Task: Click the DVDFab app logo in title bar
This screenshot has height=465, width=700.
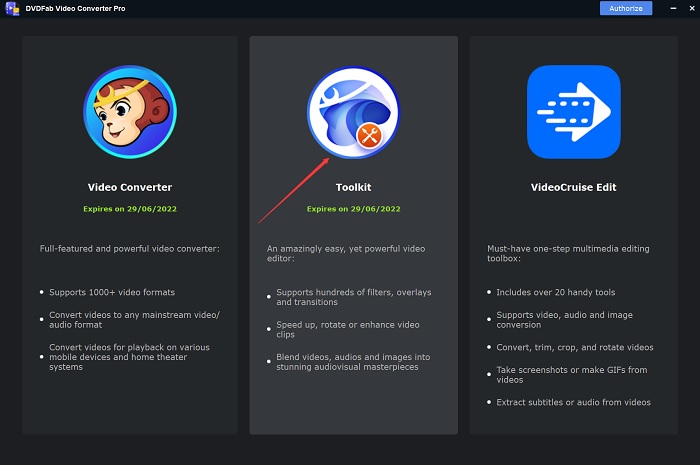Action: 12,8
